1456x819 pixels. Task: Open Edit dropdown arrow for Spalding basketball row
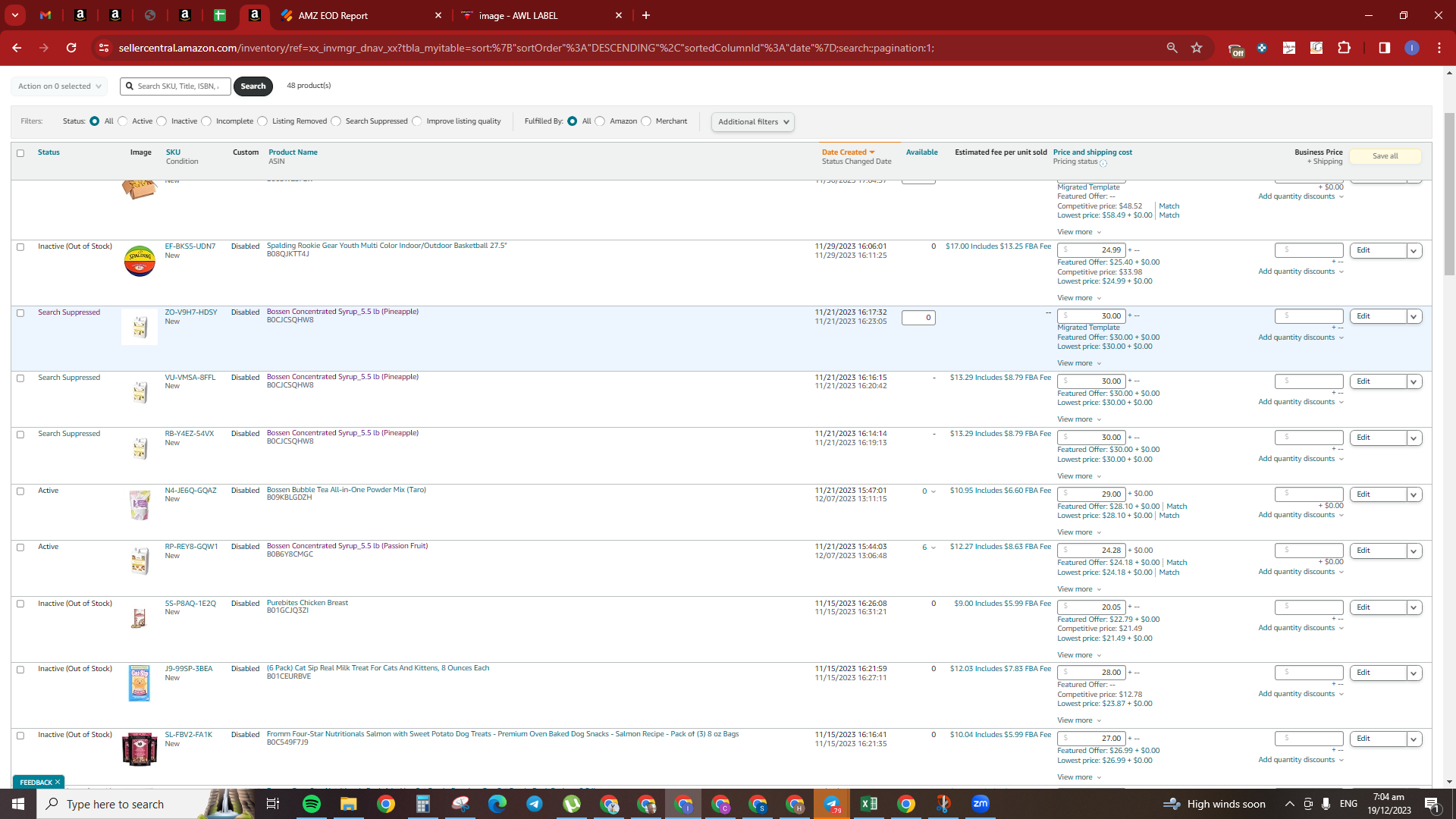pos(1414,251)
